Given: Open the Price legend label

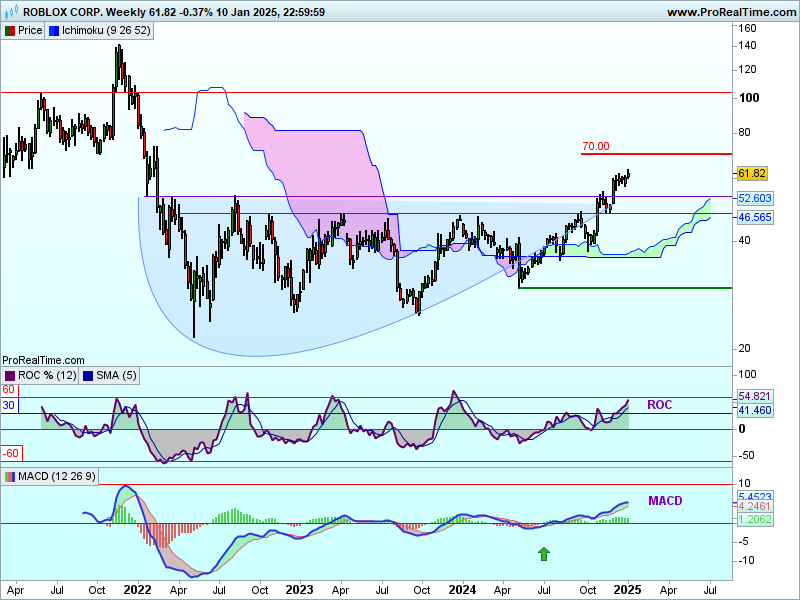Looking at the screenshot, I should coord(30,31).
